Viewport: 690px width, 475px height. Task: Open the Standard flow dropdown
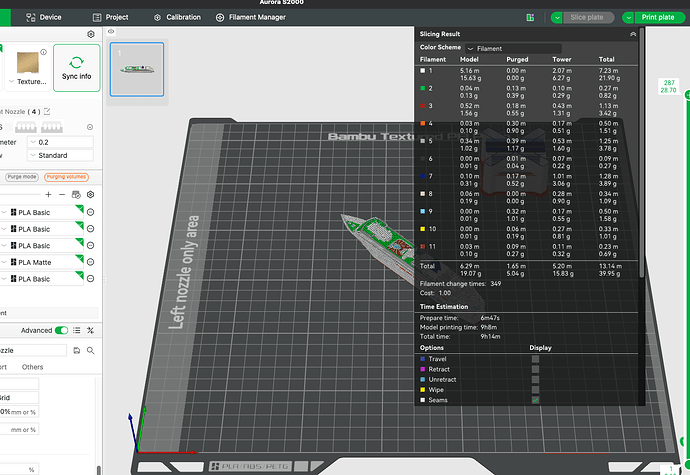60,155
